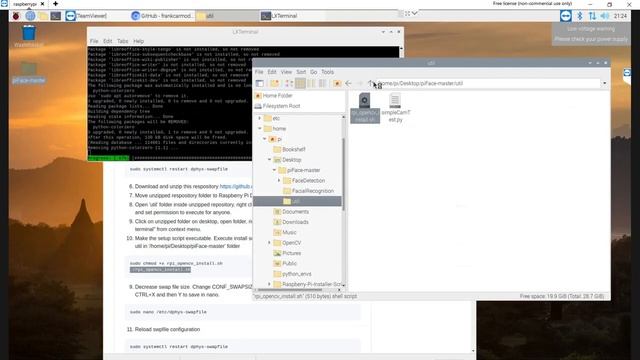Click the new folder toolbar icon
This screenshot has width=640, height=360.
click(x=274, y=83)
